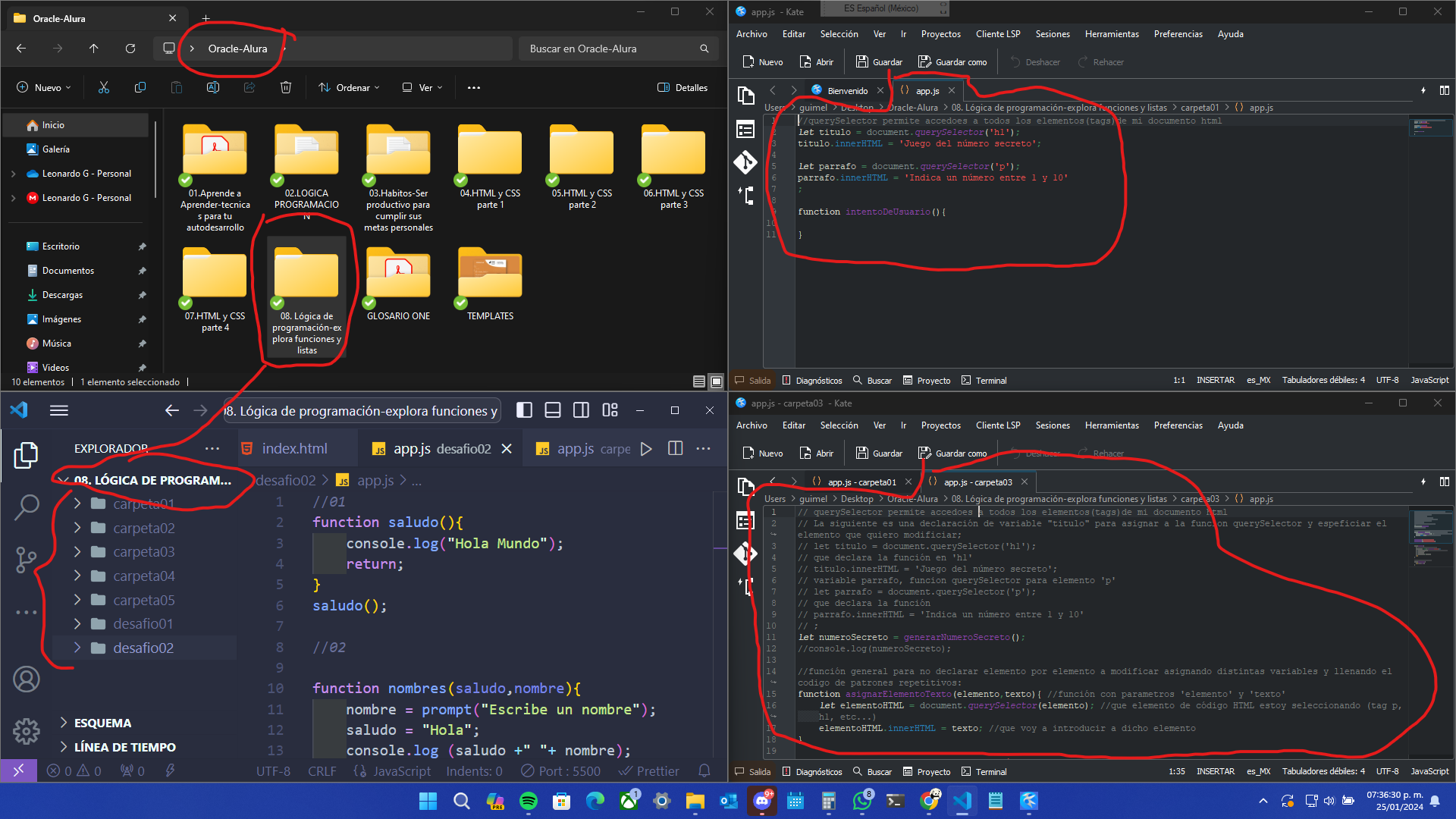This screenshot has height=819, width=1456.
Task: Refresh the Oracle-Alura folder in File Explorer
Action: pos(130,49)
